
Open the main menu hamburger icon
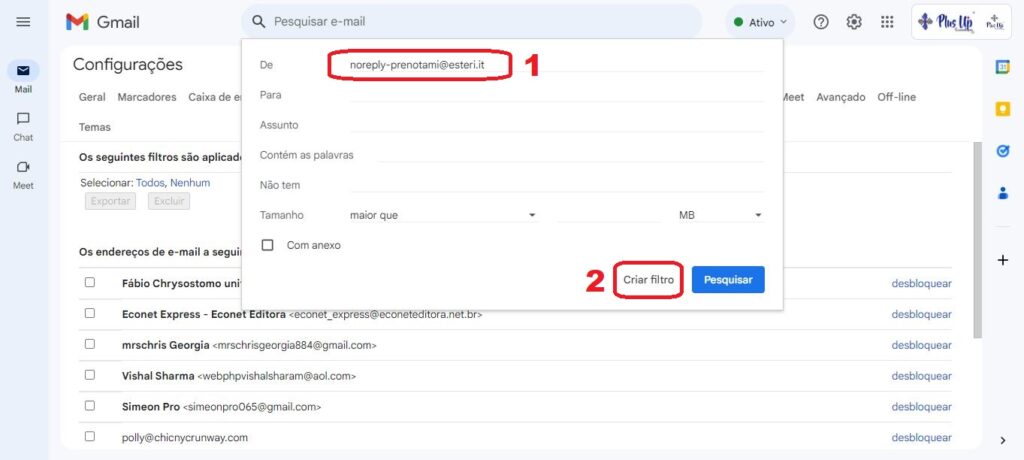(23, 22)
